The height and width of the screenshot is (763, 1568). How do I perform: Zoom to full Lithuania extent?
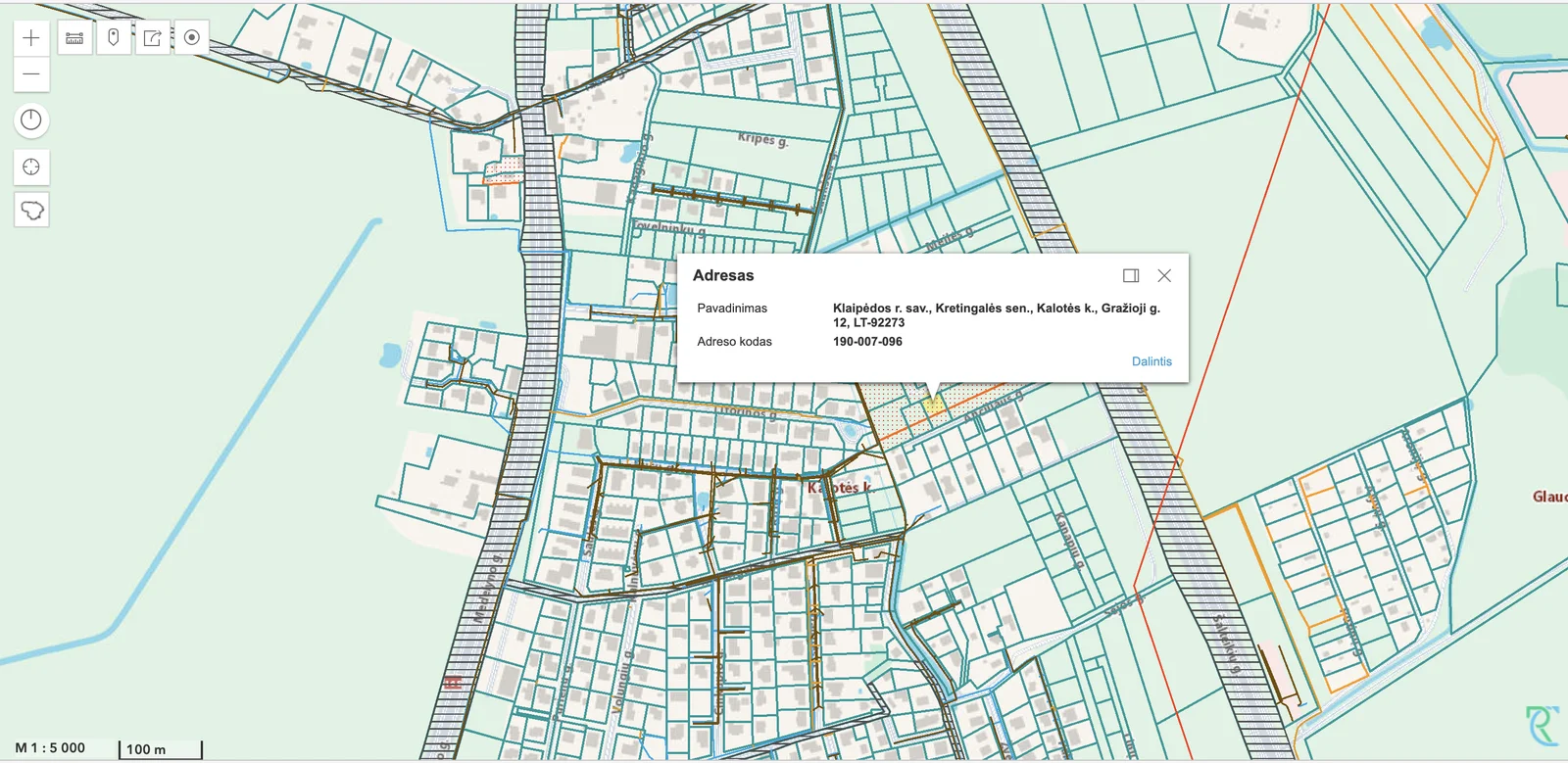click(x=31, y=210)
